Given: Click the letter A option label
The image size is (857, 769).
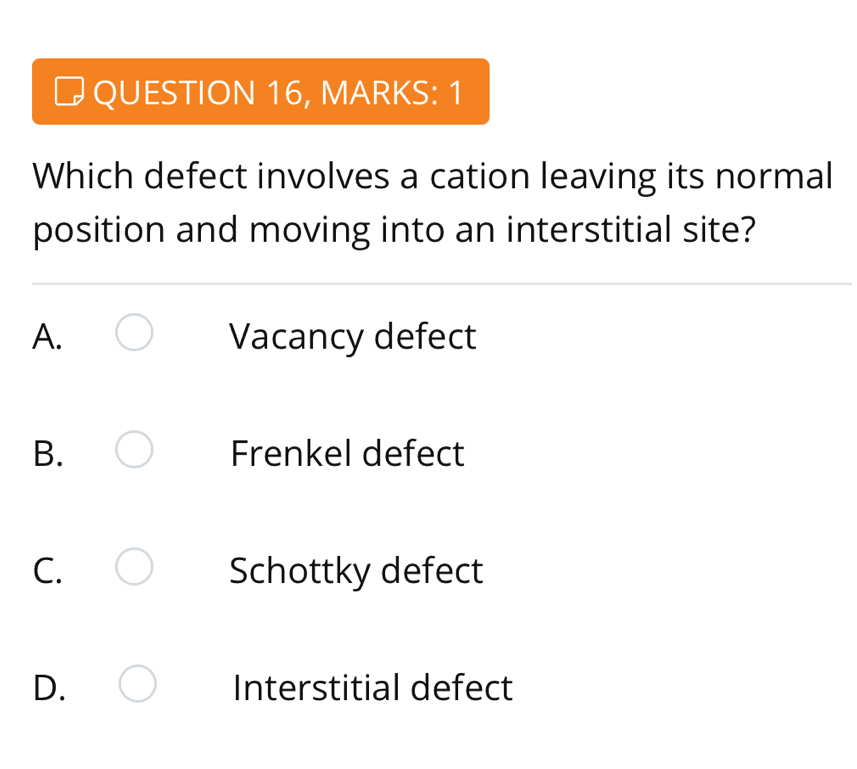Looking at the screenshot, I should [x=47, y=336].
